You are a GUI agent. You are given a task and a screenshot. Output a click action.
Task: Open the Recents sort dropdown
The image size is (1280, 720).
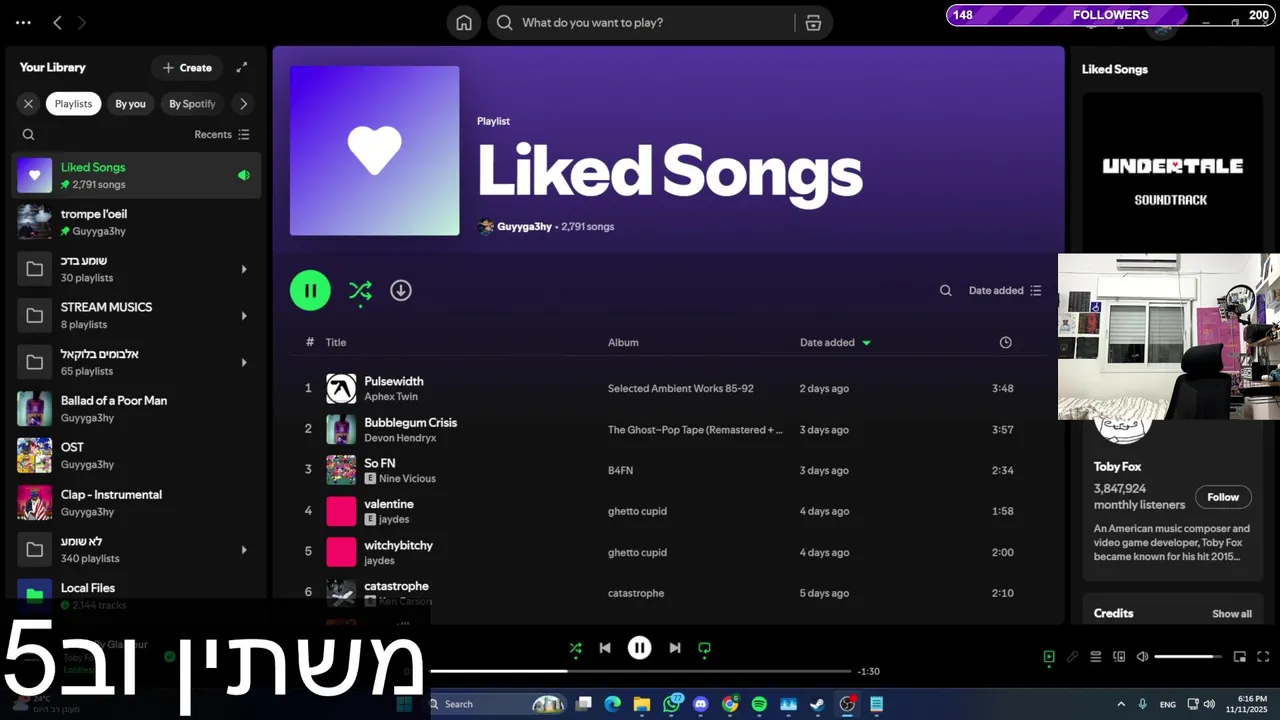coord(222,134)
